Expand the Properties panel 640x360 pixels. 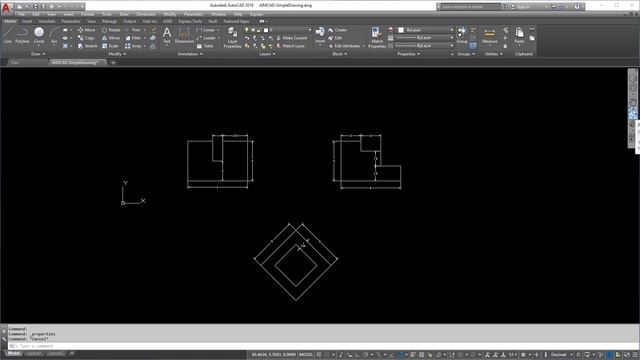(x=409, y=54)
